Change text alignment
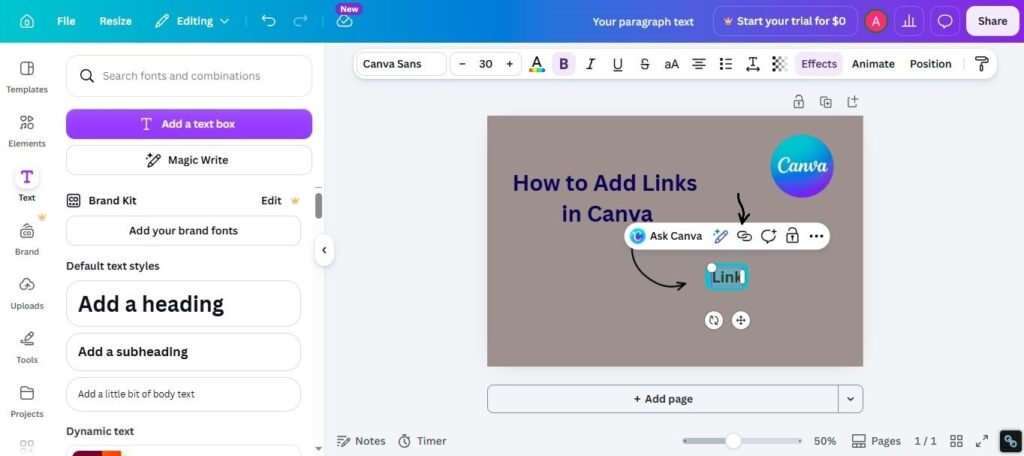This screenshot has height=456, width=1024. click(699, 64)
